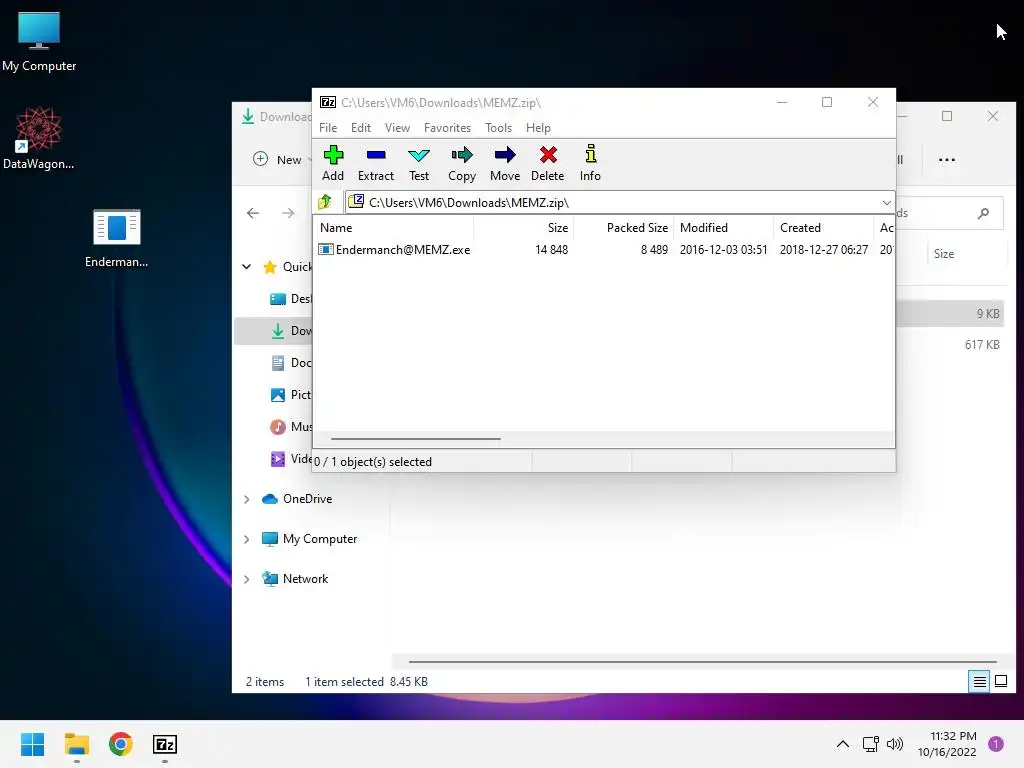Open the Info tool in 7-Zip

[x=590, y=163]
